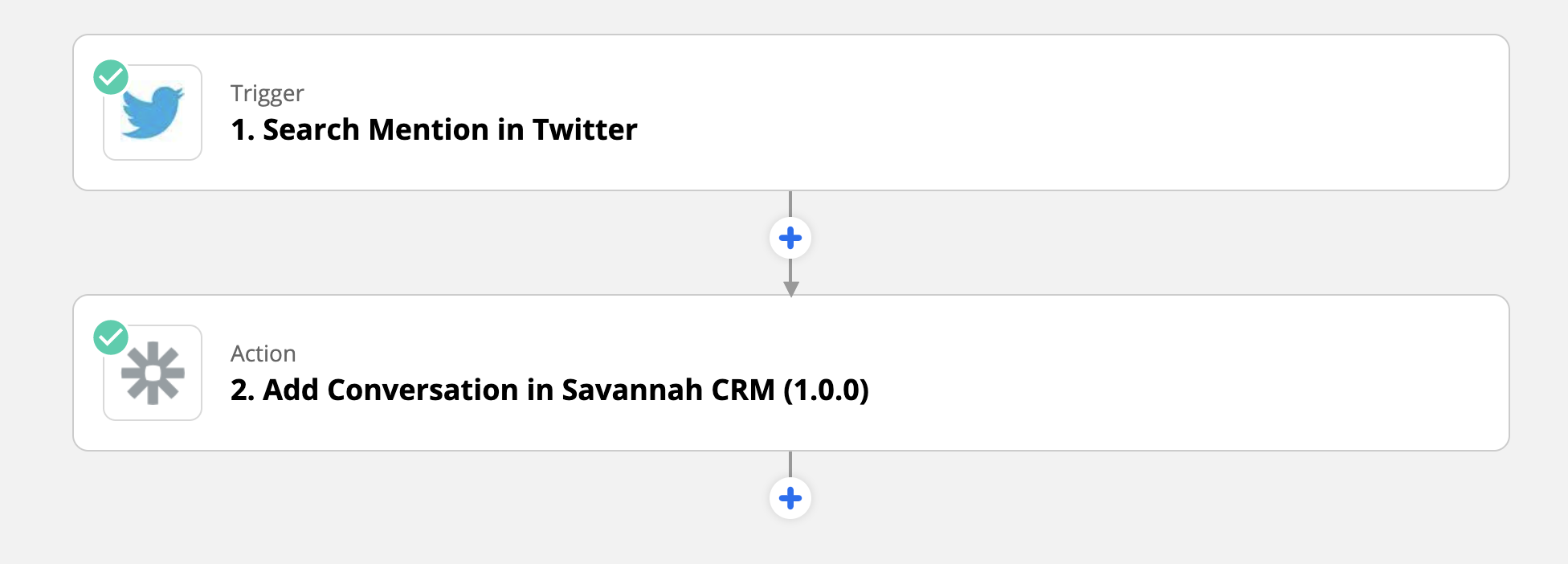Image resolution: width=1568 pixels, height=564 pixels.
Task: Expand the Add Conversation in Savannah CRM step
Action: click(549, 390)
